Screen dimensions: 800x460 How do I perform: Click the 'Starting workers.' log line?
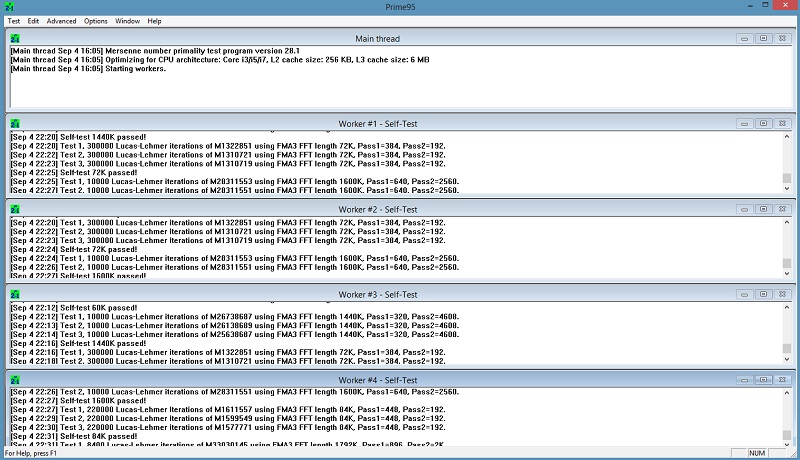click(x=88, y=68)
